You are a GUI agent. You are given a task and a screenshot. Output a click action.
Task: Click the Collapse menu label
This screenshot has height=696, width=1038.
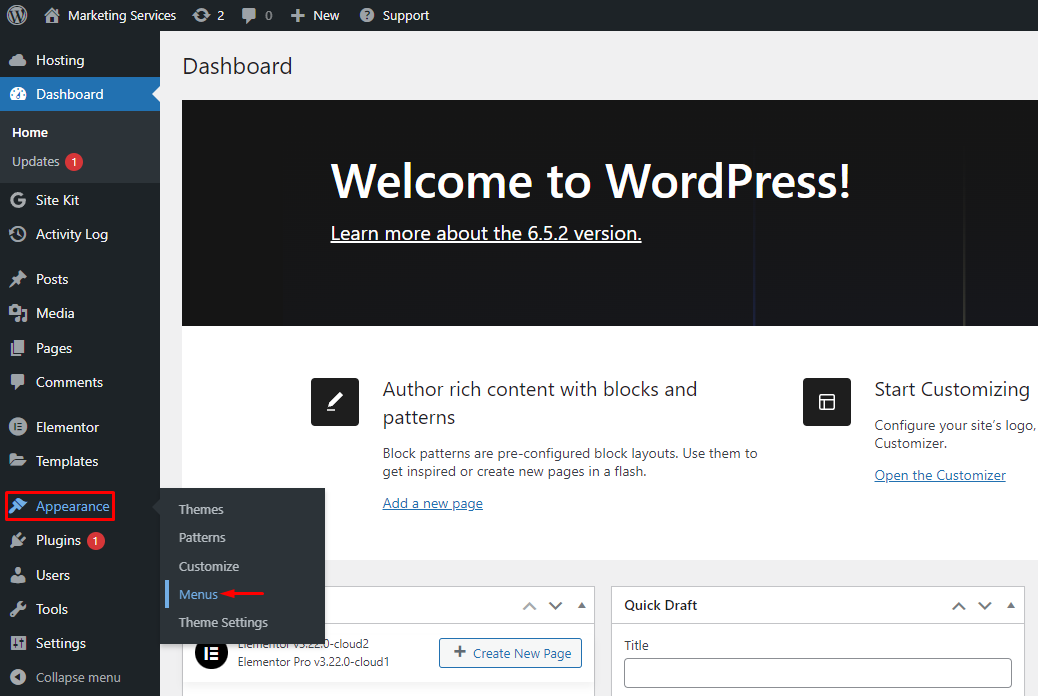78,677
